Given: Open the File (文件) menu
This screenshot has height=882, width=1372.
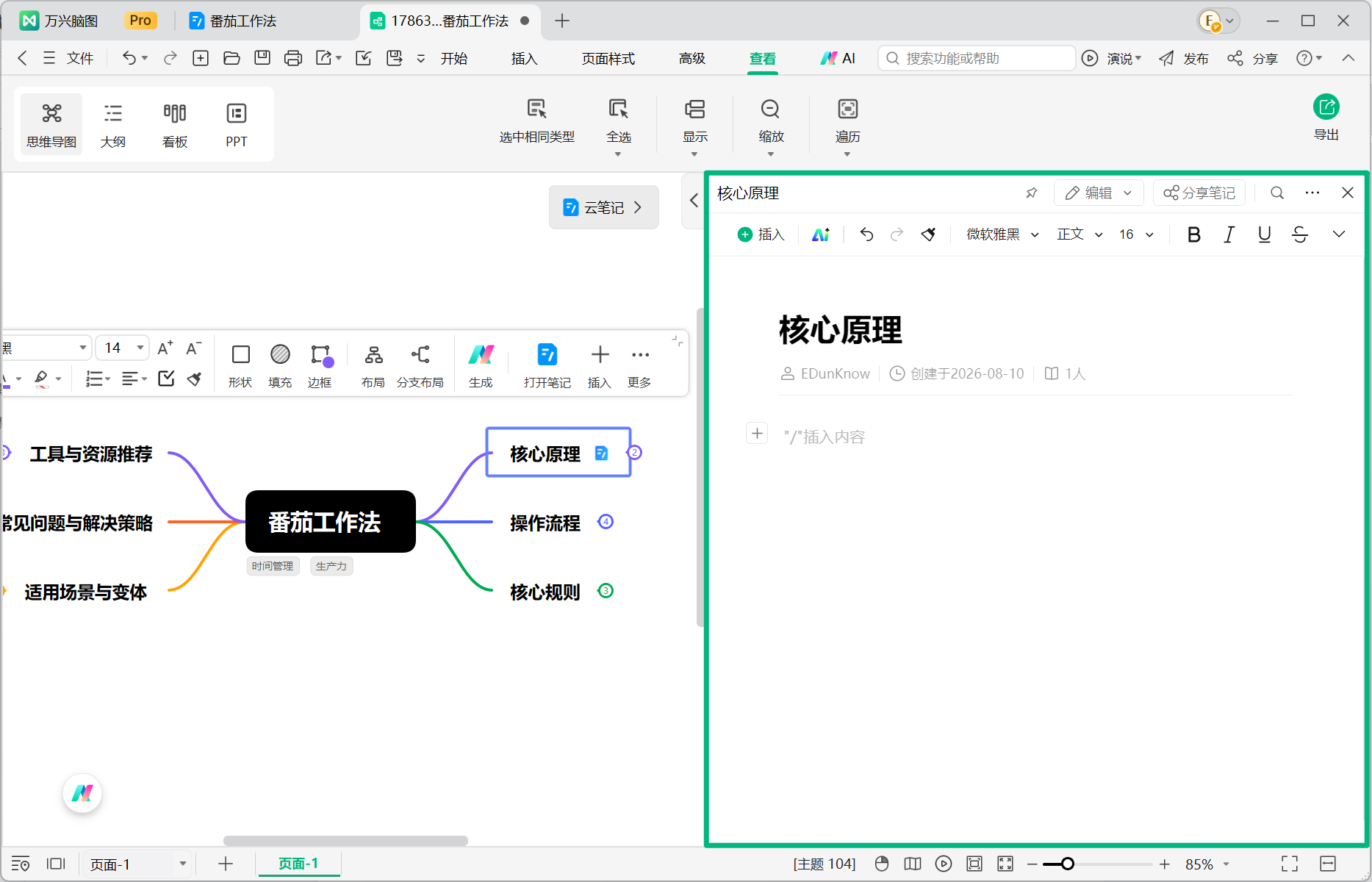Looking at the screenshot, I should coord(68,58).
